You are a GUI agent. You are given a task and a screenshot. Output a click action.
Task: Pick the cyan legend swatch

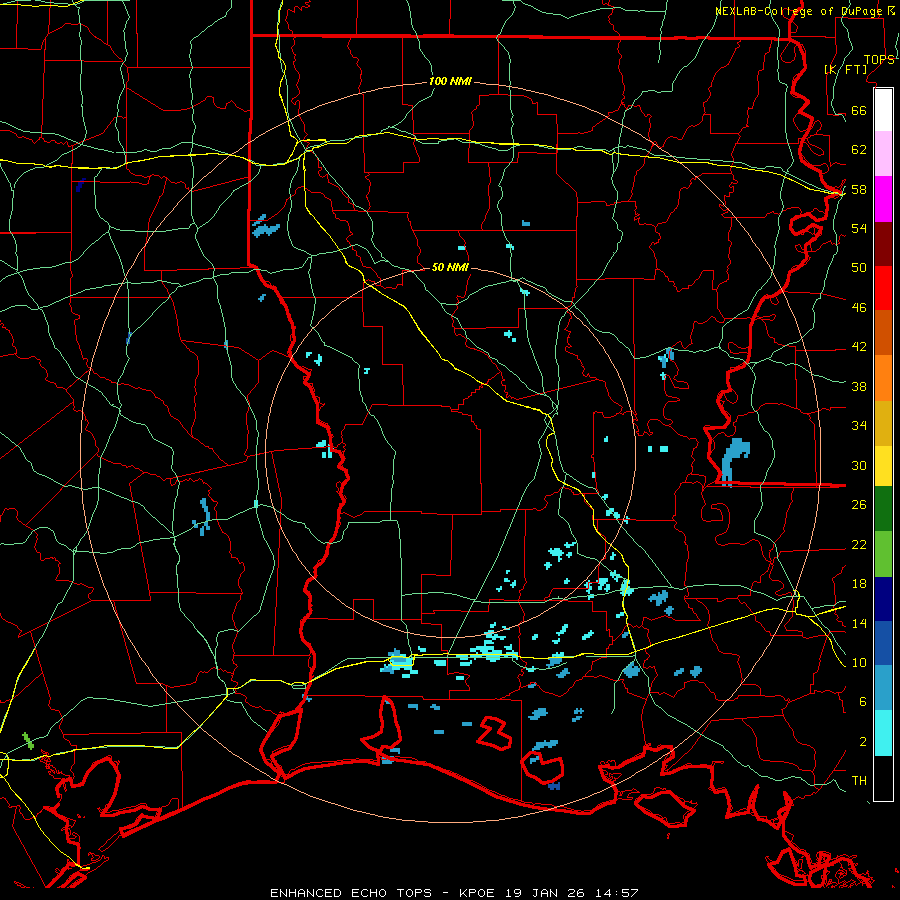click(883, 733)
